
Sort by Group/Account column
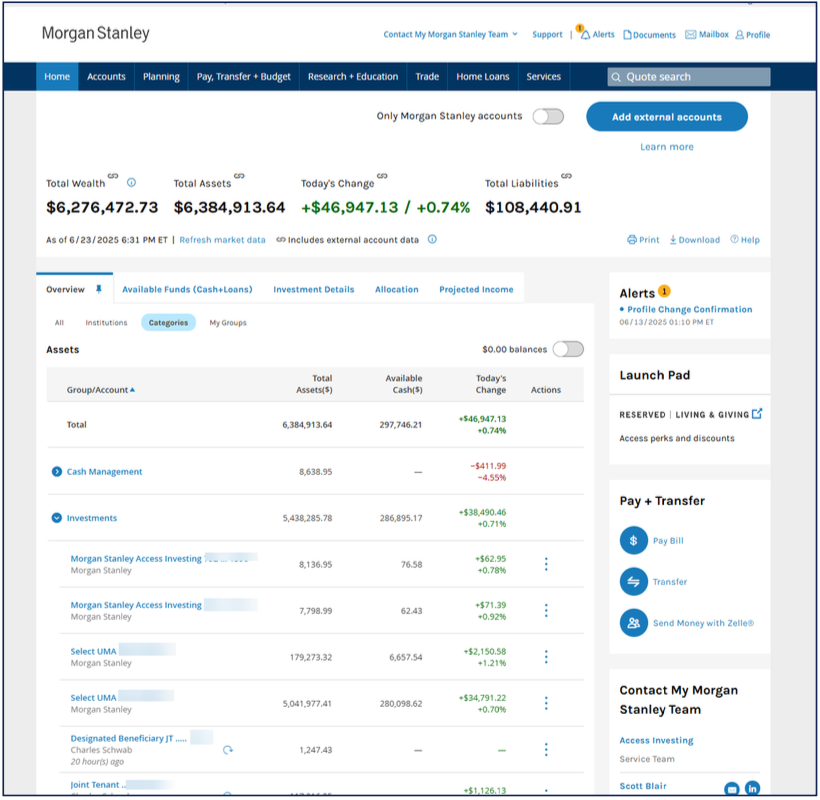tap(100, 390)
